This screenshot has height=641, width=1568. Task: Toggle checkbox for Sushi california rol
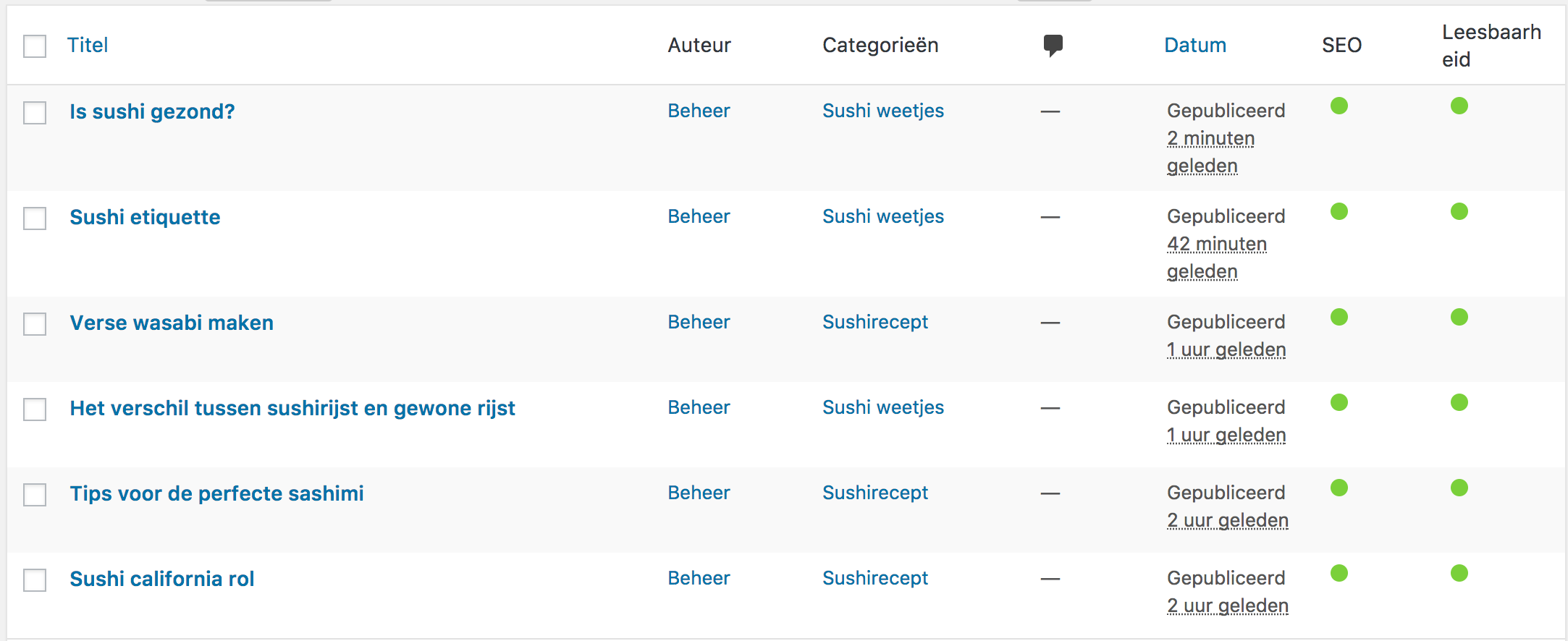pos(35,580)
